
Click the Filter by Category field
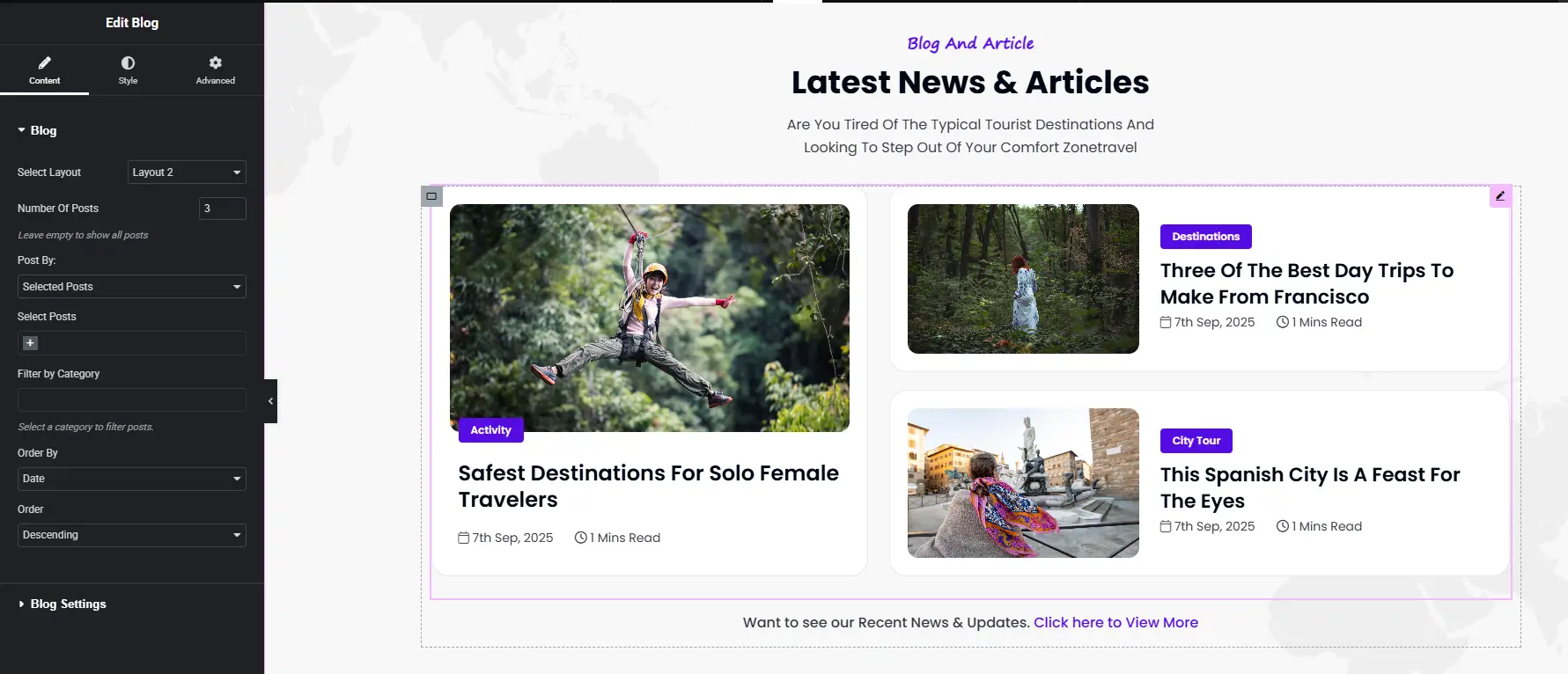pyautogui.click(x=132, y=400)
